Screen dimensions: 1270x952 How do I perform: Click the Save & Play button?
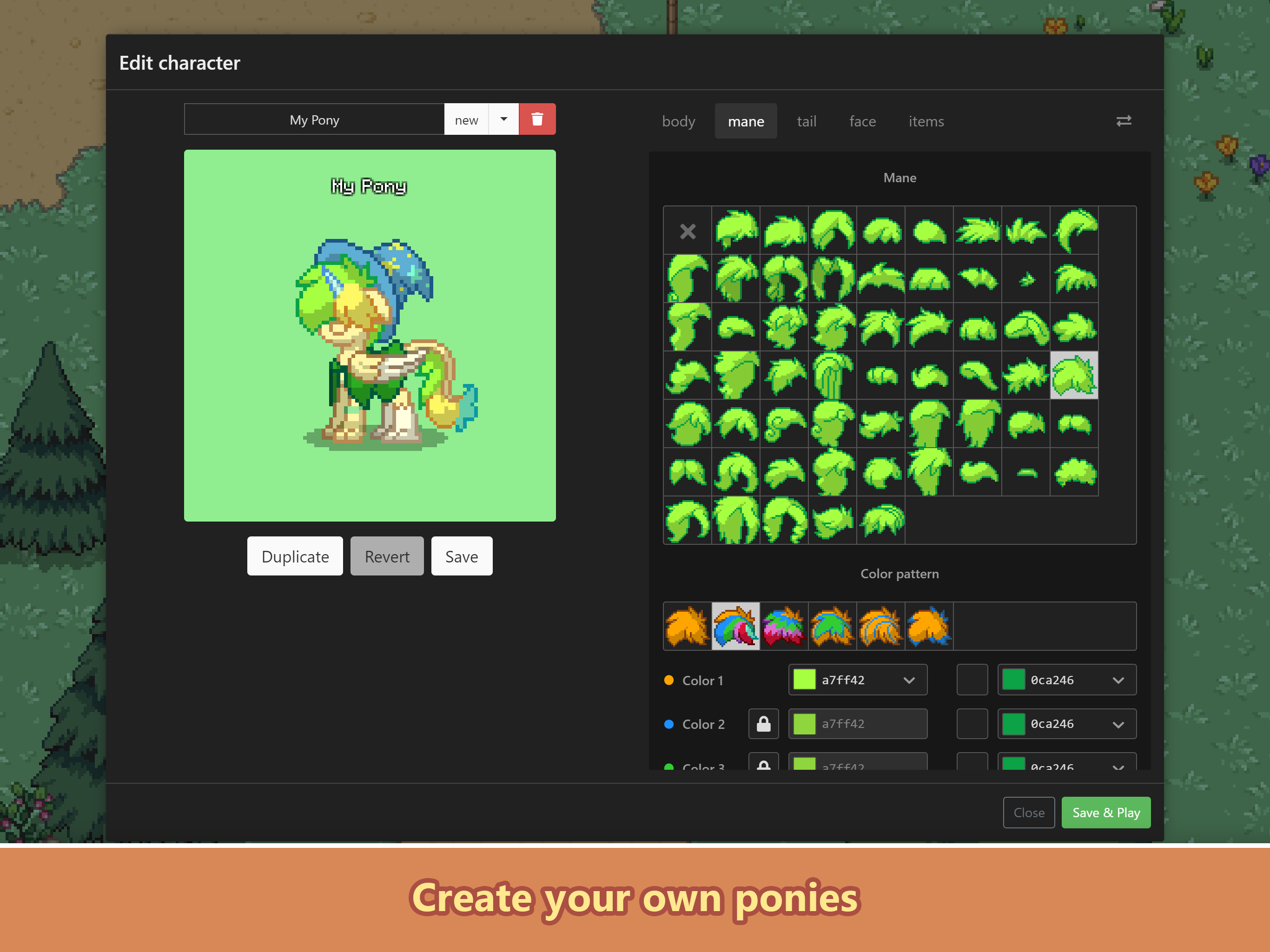(1105, 813)
